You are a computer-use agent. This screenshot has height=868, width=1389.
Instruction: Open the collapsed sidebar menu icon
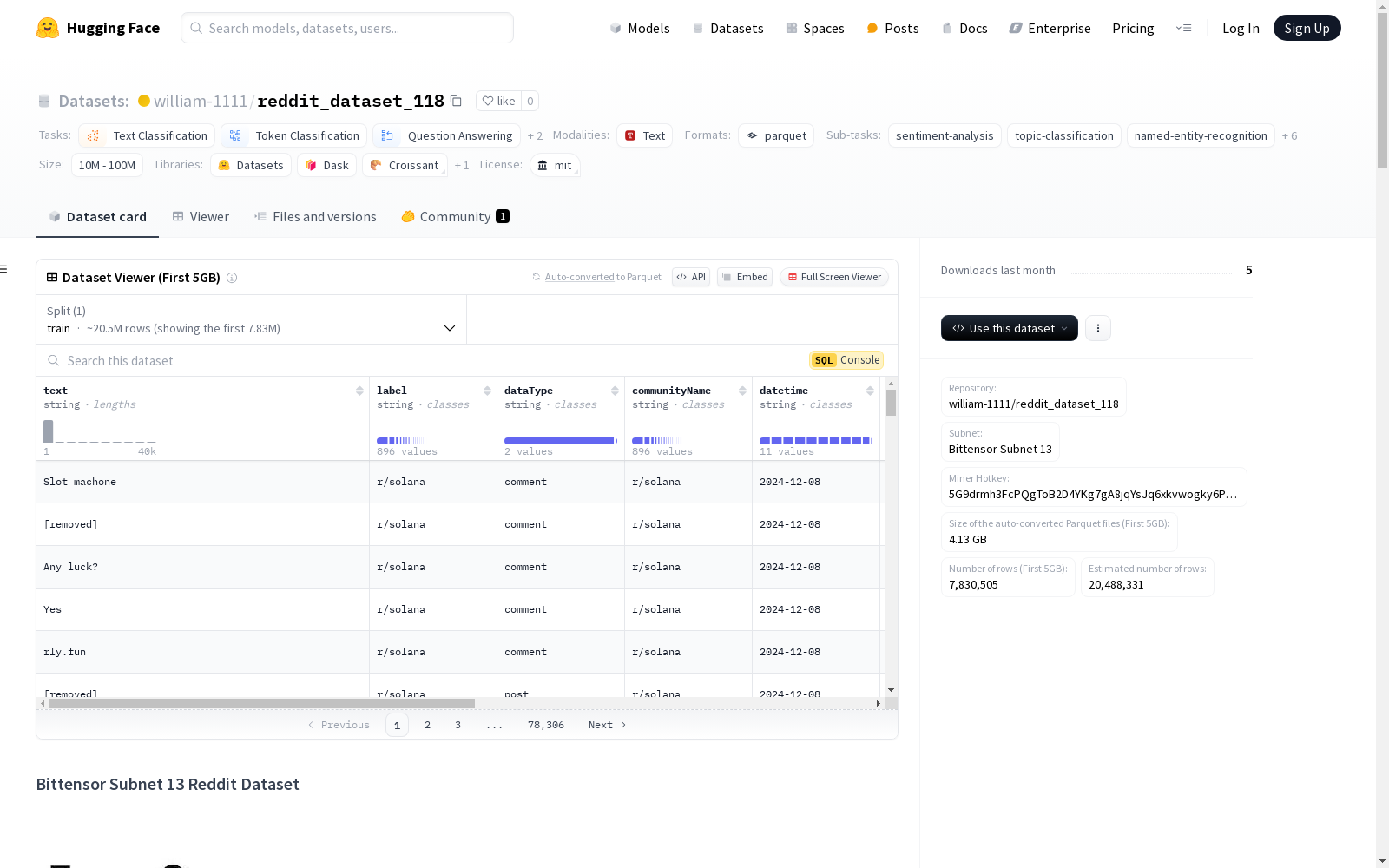3,269
